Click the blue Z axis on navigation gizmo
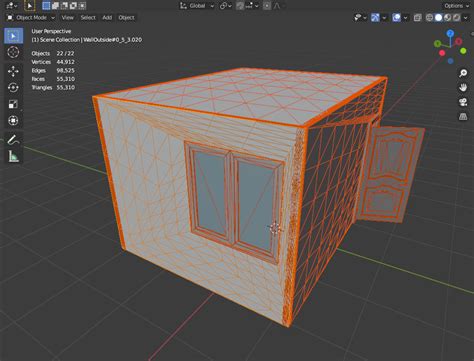474x361 pixels. 450,33
